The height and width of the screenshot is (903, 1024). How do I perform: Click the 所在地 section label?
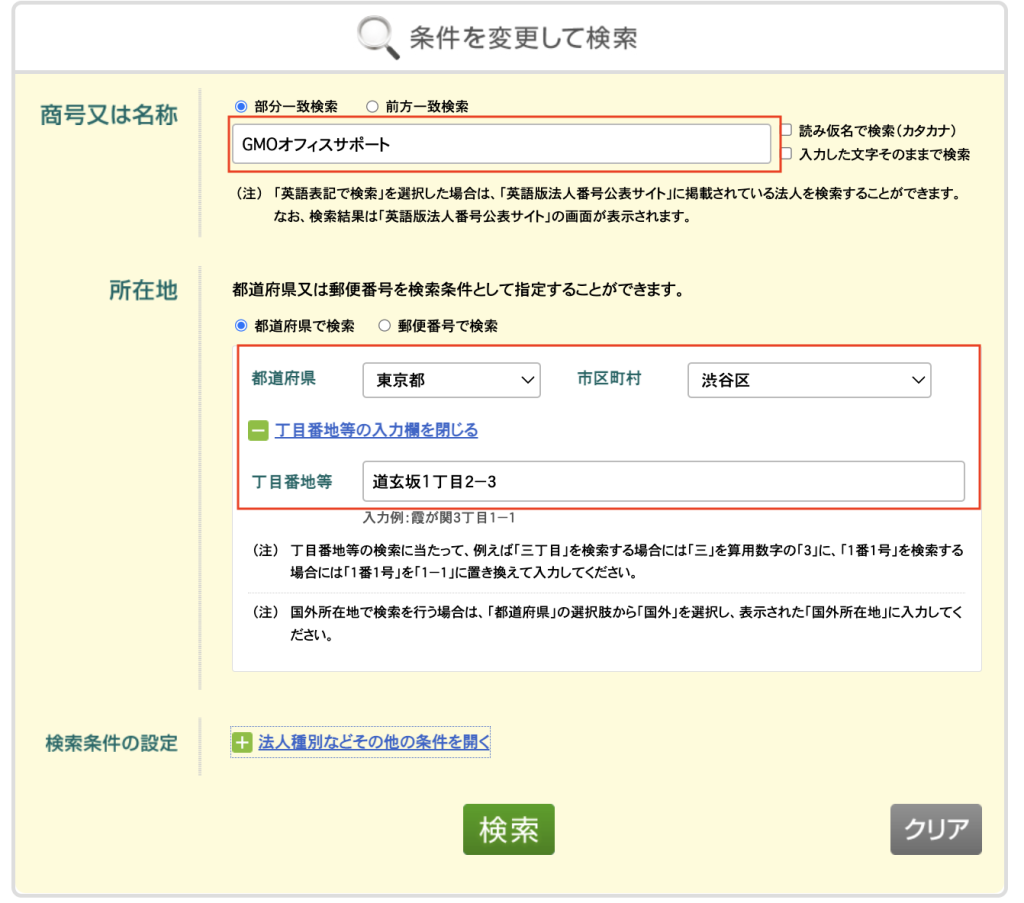(x=143, y=290)
